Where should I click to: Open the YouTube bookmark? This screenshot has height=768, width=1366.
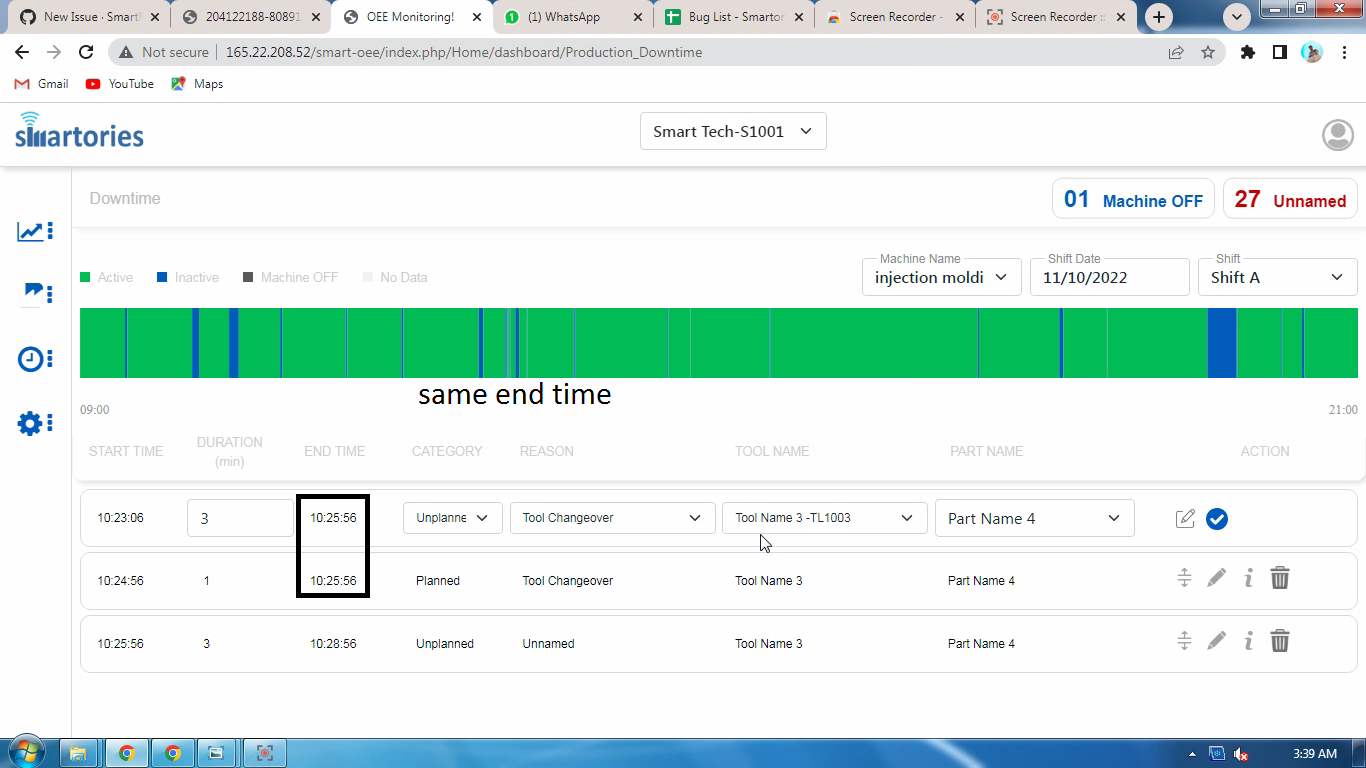click(120, 84)
